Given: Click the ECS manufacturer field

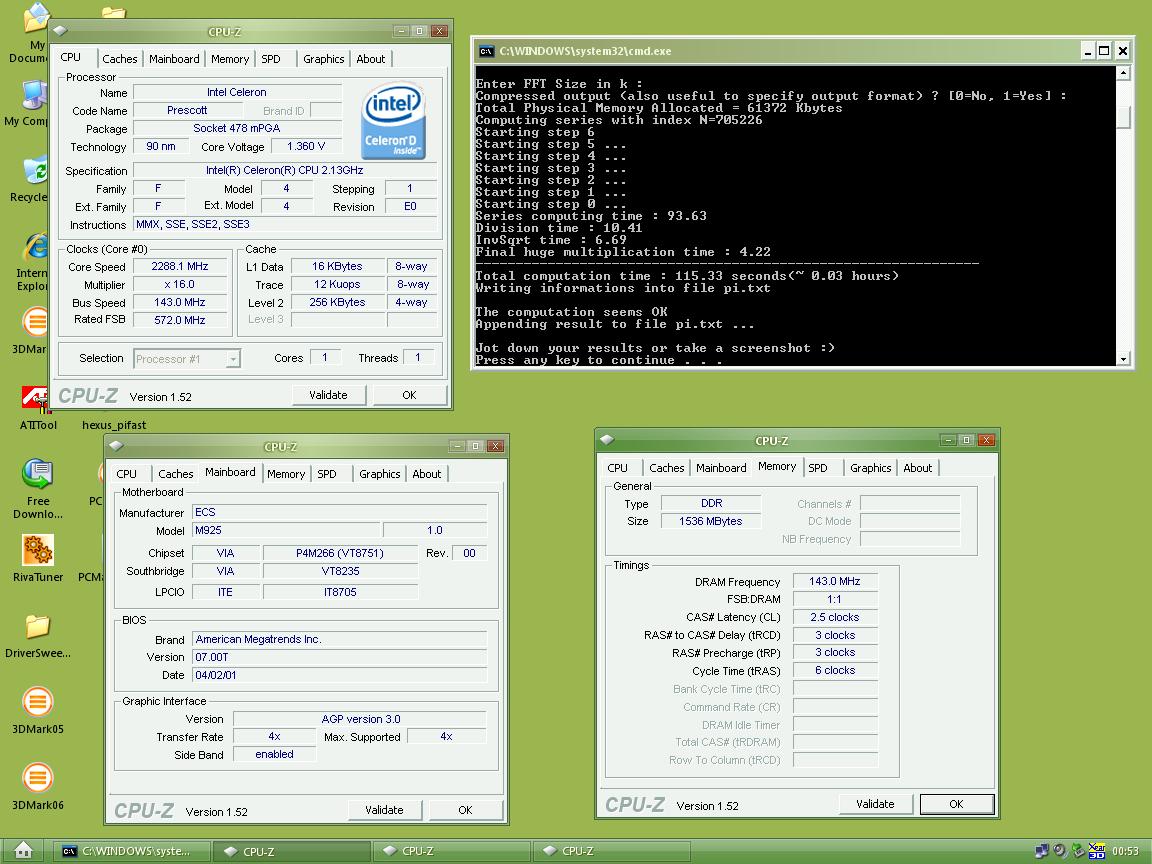Looking at the screenshot, I should coord(339,512).
